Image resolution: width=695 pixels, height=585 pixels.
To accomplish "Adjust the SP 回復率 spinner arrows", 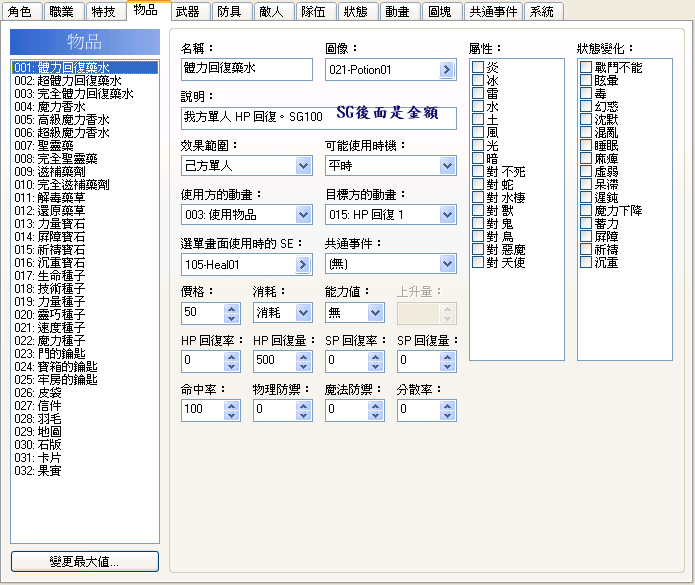I will [x=375, y=362].
